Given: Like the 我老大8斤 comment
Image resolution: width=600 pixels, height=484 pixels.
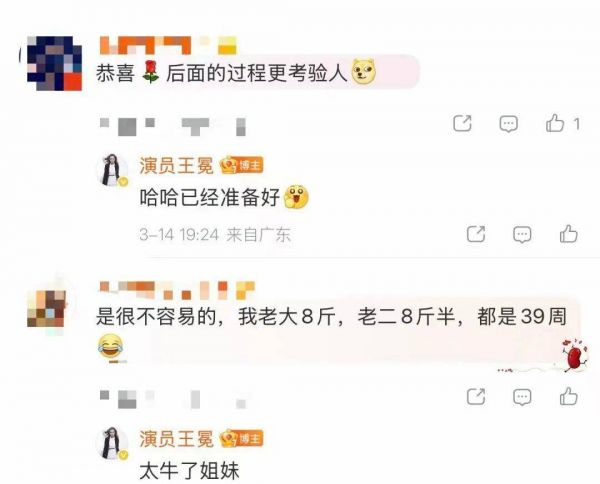Looking at the screenshot, I should click(x=569, y=396).
